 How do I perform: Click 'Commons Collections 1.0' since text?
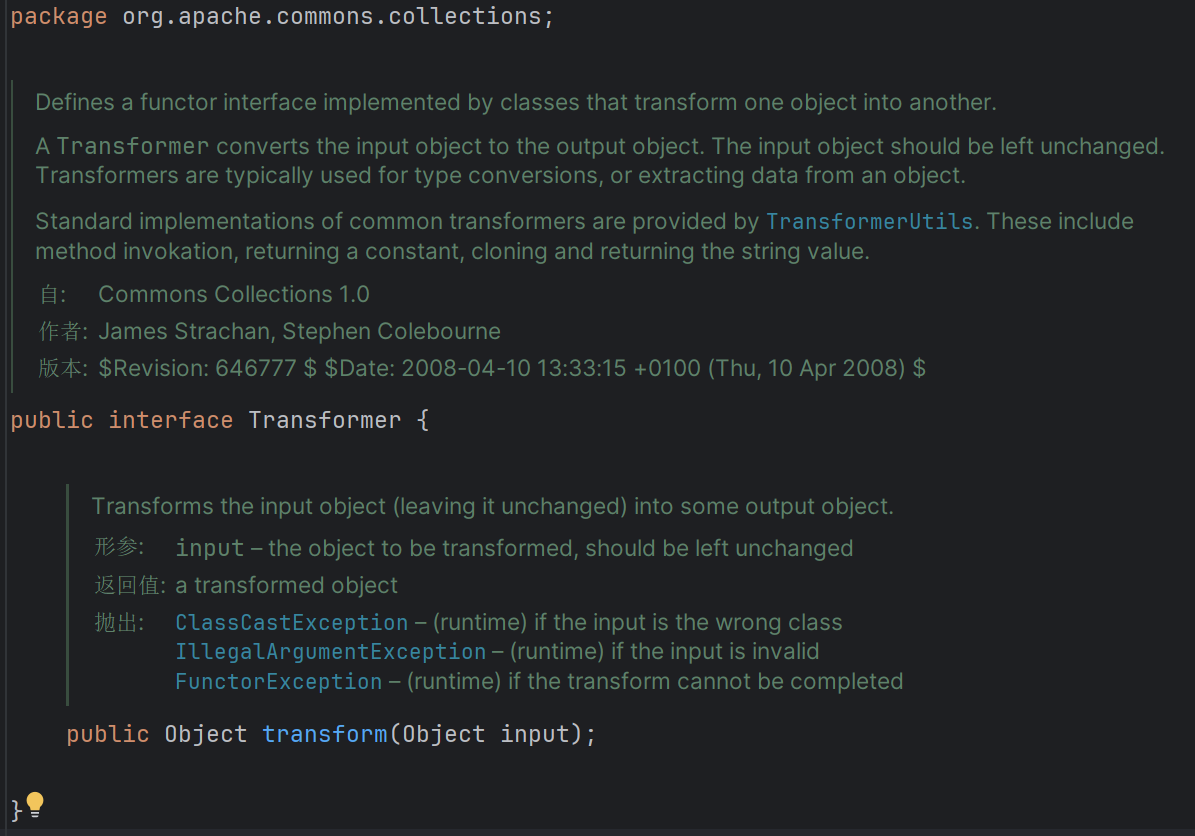click(x=234, y=294)
